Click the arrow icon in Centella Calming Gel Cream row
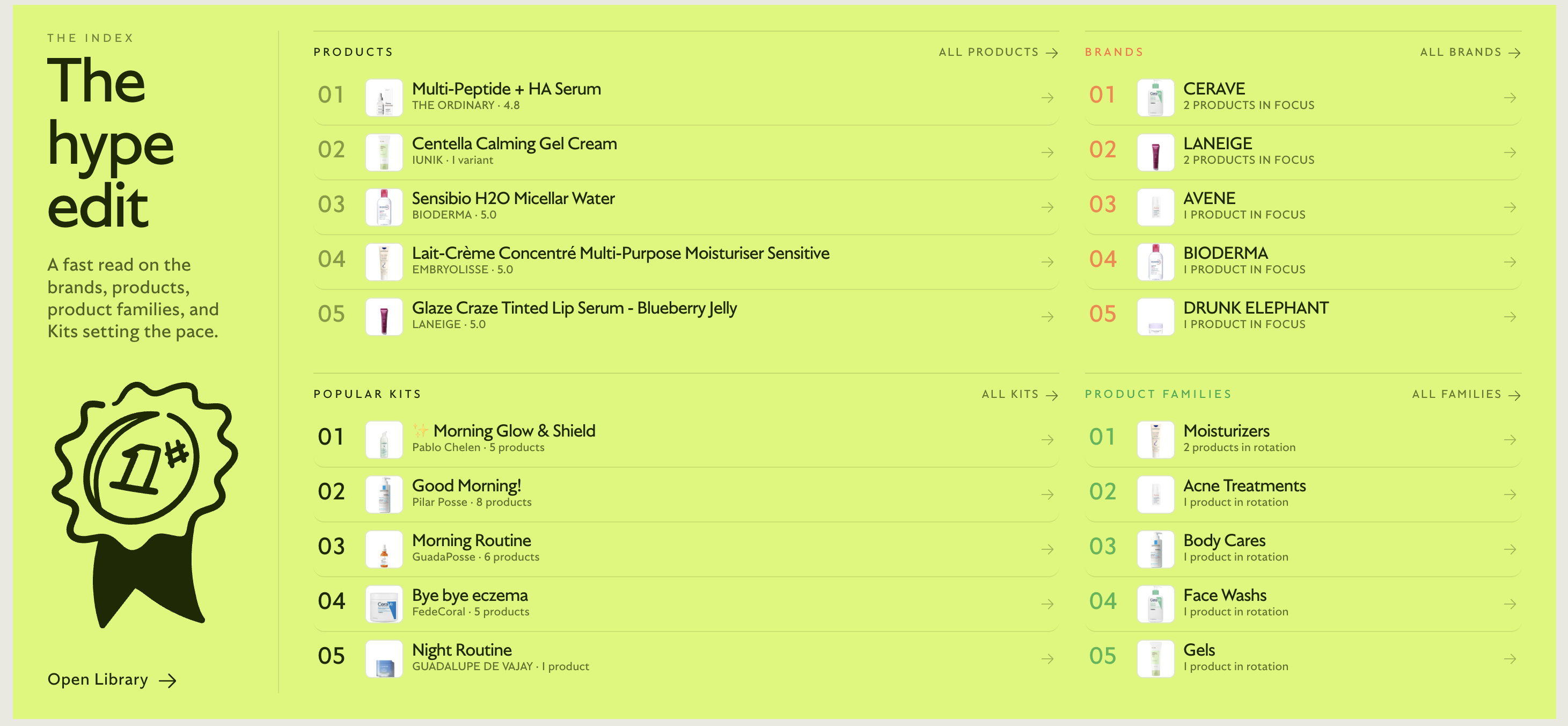1568x726 pixels. [x=1047, y=153]
